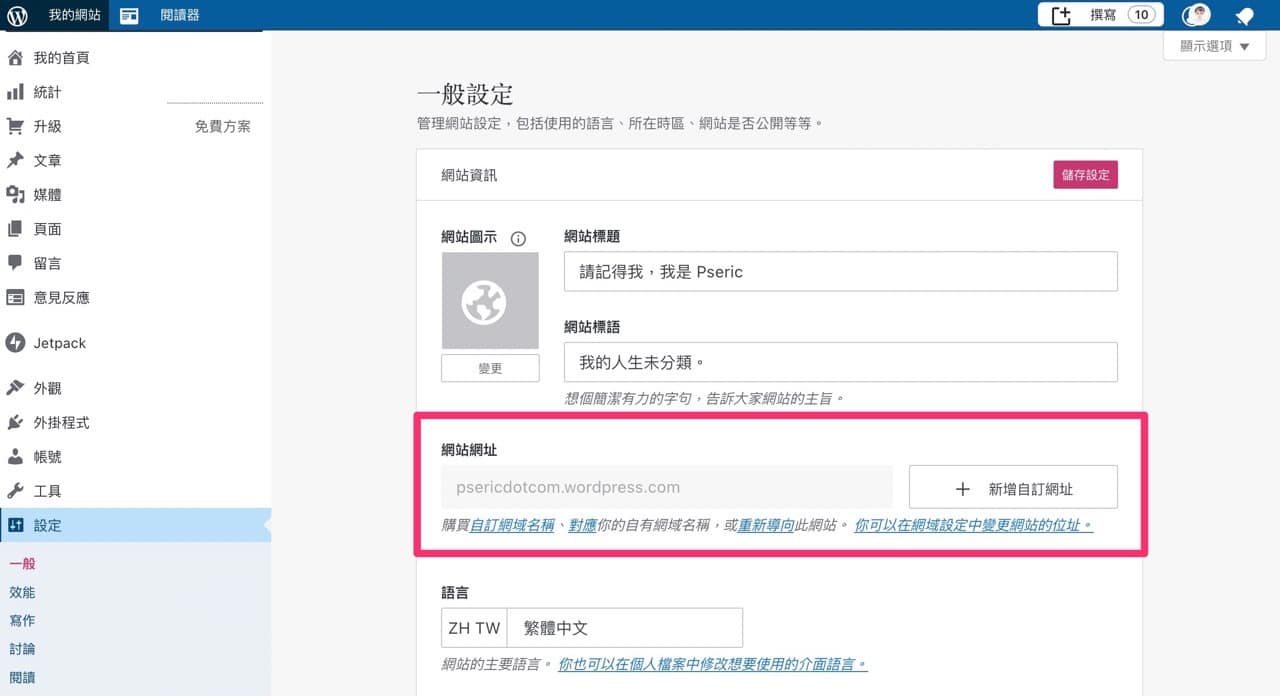Click the draft count badge 10

click(1141, 15)
